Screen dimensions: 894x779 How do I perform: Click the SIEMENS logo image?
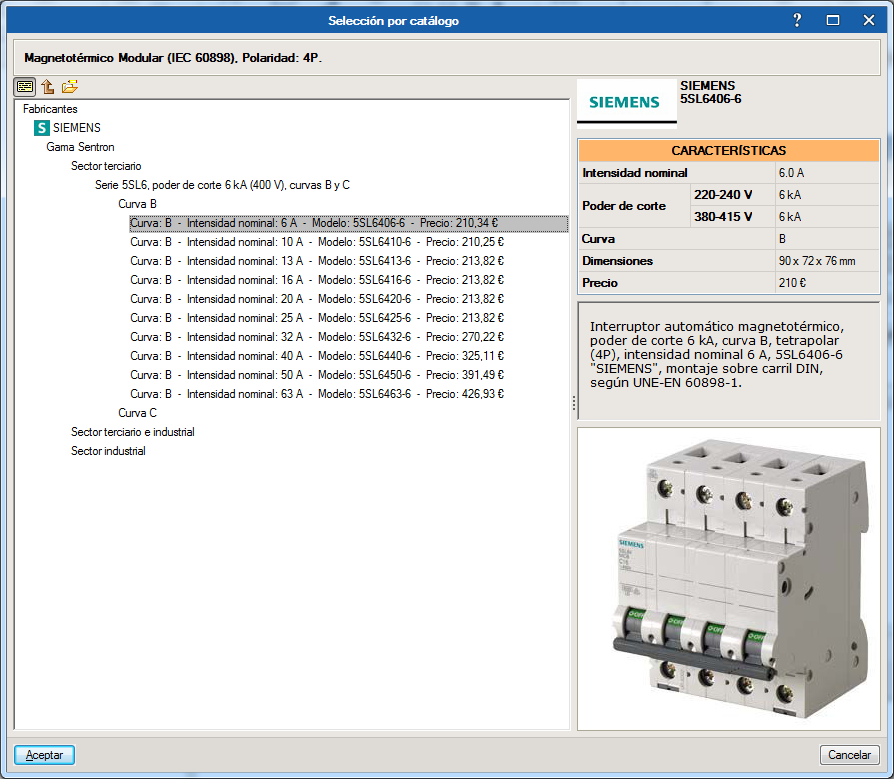pyautogui.click(x=627, y=102)
